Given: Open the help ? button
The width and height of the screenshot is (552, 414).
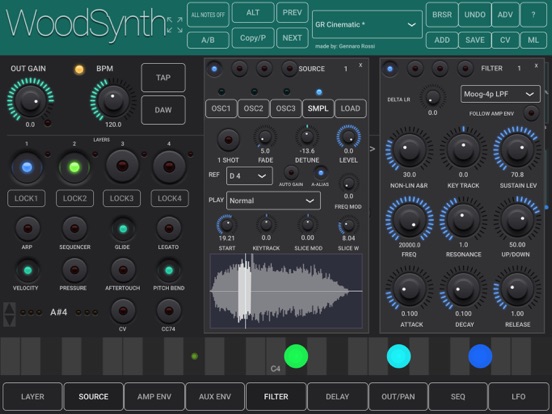Looking at the screenshot, I should point(533,14).
